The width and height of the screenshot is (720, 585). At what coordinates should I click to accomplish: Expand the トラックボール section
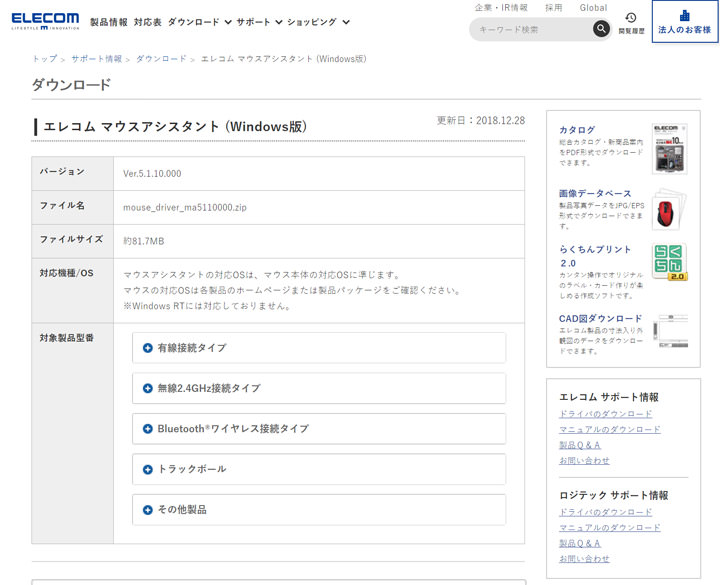coord(319,469)
